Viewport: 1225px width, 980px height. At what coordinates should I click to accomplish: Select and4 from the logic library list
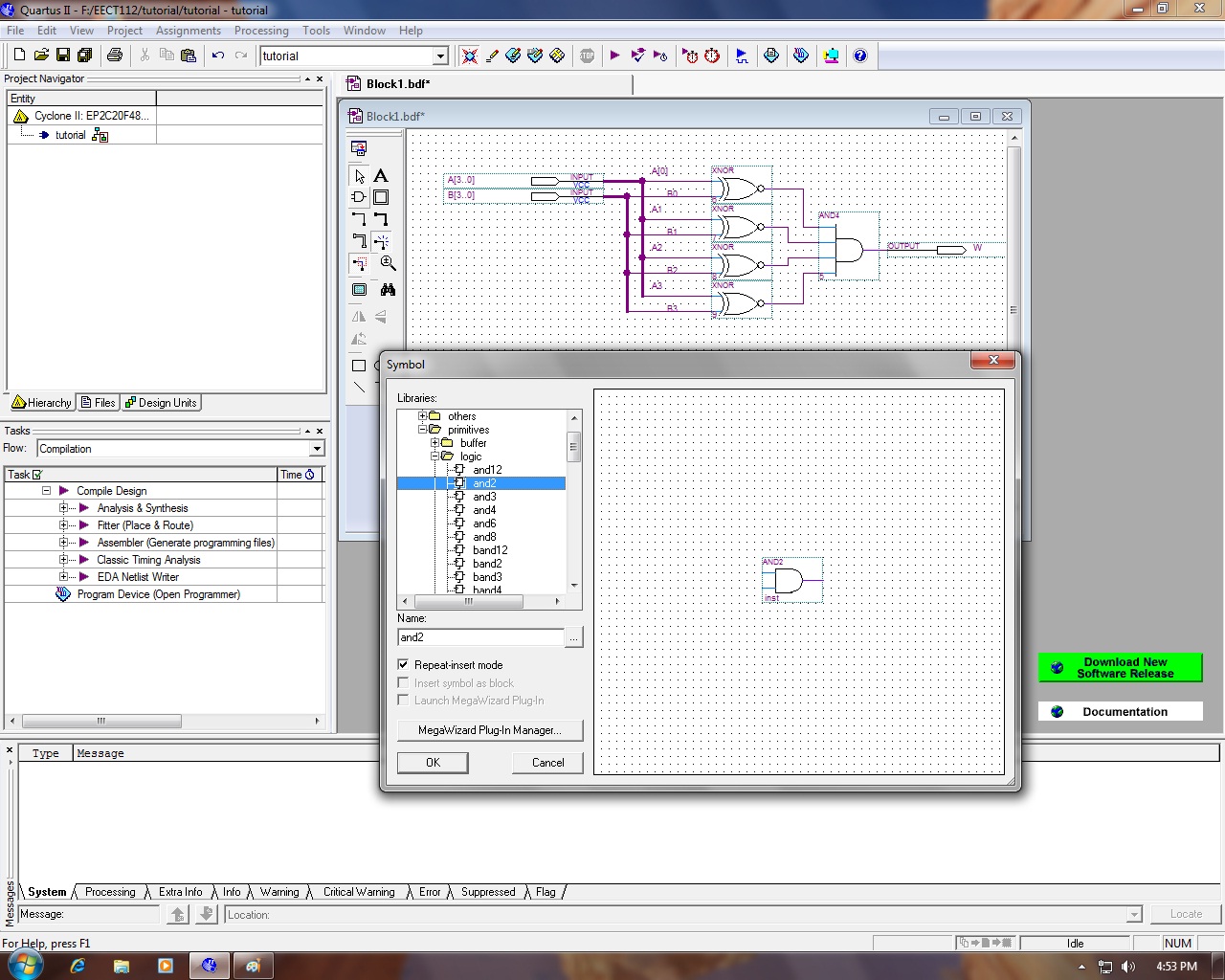(x=482, y=510)
